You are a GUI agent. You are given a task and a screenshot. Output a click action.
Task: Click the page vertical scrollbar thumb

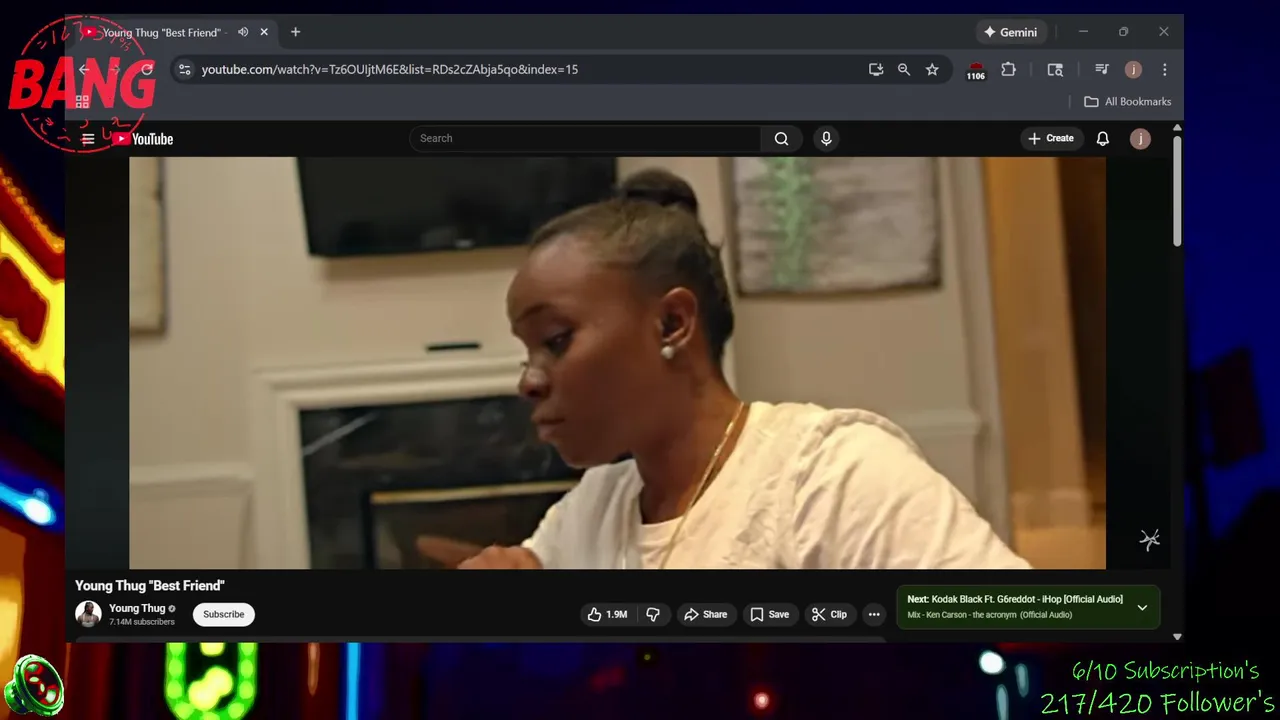[x=1177, y=190]
